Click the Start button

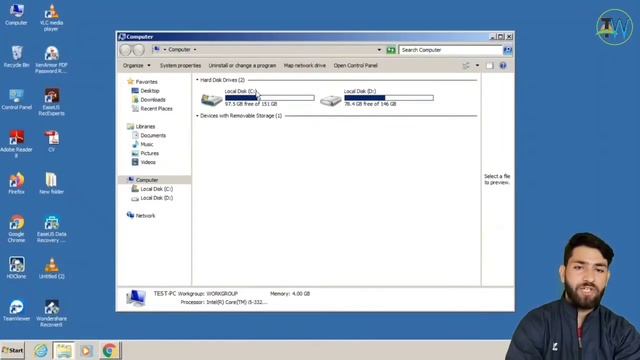(x=12, y=350)
